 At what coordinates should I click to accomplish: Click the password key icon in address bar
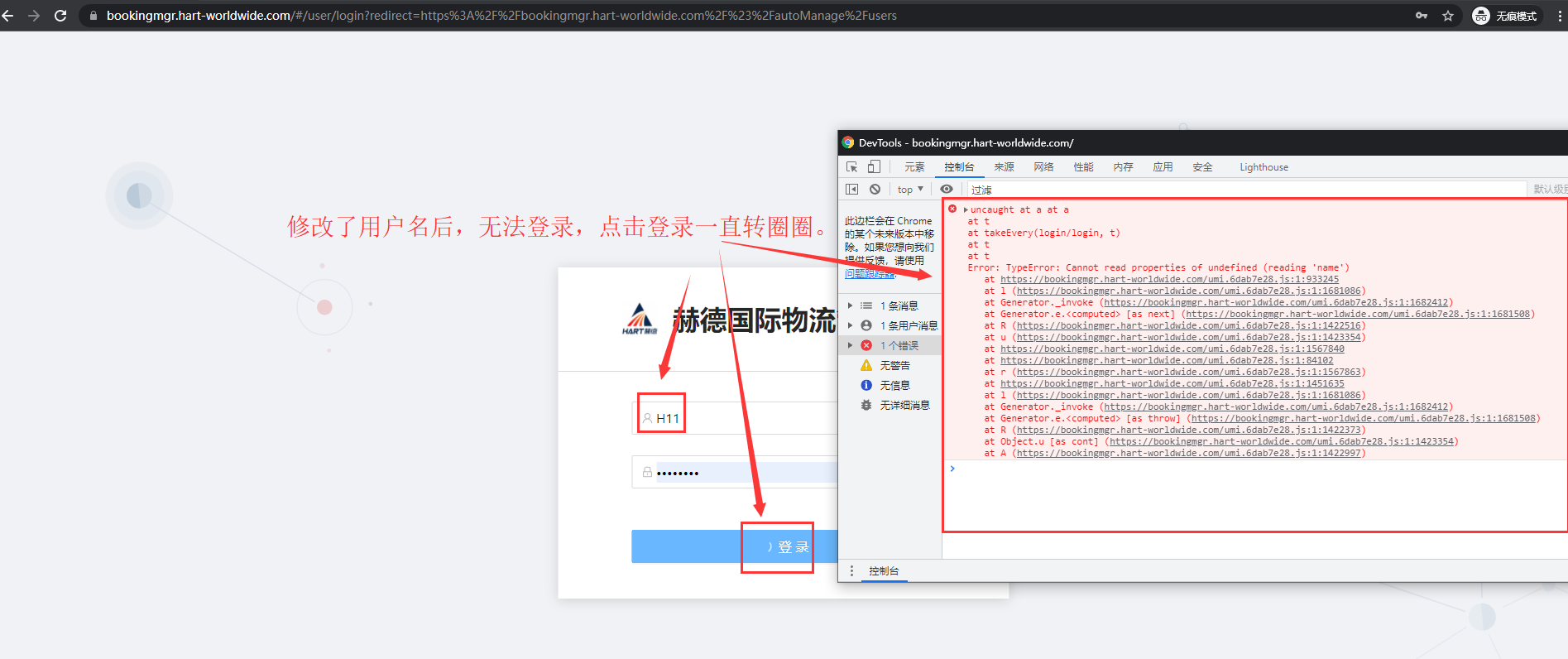pos(1422,16)
